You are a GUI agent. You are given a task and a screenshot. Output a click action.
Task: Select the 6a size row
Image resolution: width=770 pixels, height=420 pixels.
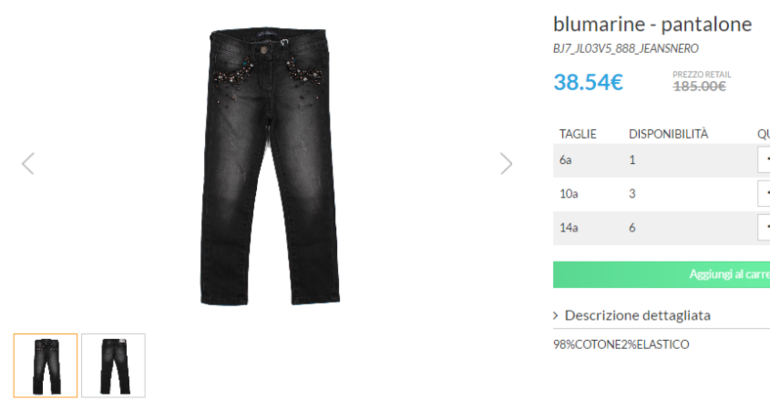click(x=661, y=160)
